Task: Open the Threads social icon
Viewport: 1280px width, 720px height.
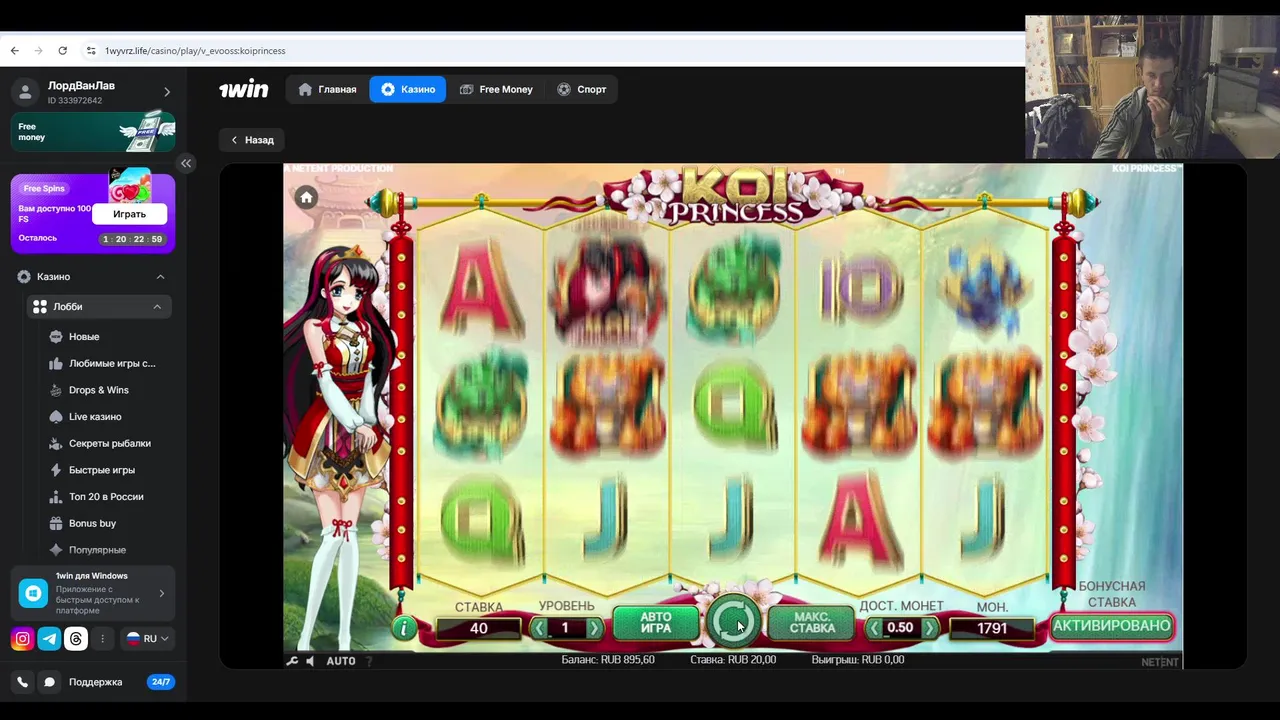Action: pyautogui.click(x=76, y=639)
